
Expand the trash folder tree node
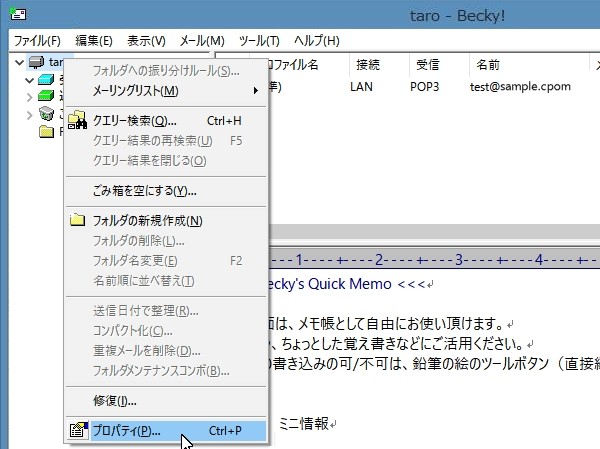click(29, 114)
